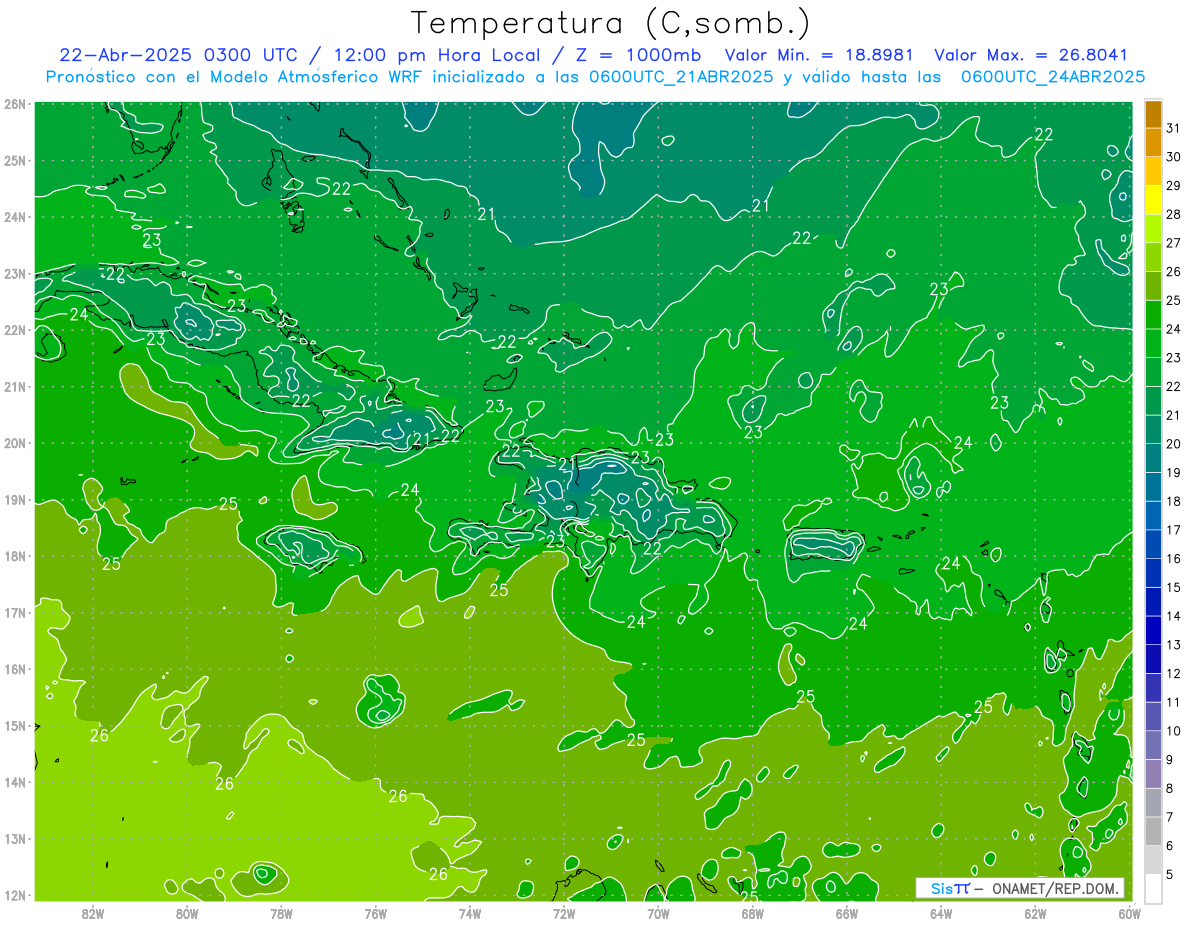Click the 78W longitude axis label
Image resolution: width=1200 pixels, height=927 pixels.
(x=281, y=913)
